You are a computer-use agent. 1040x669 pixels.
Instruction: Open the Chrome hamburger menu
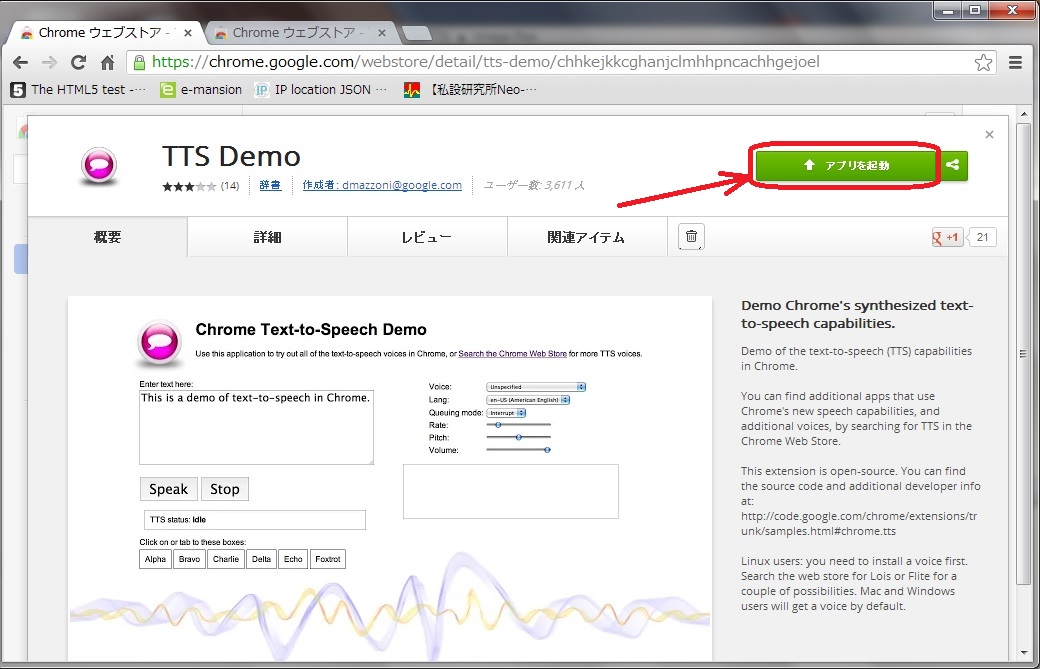[x=1015, y=62]
